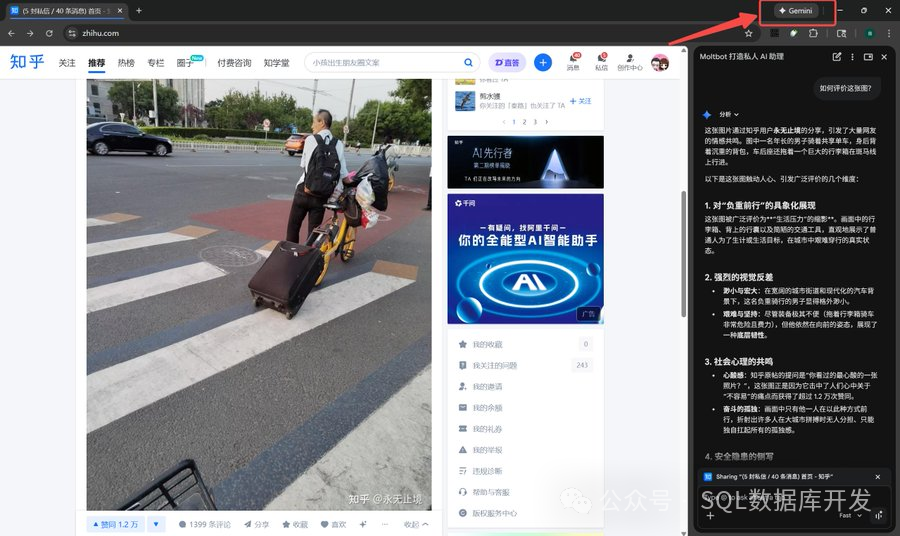Switch to the 关注 tab

[x=67, y=62]
